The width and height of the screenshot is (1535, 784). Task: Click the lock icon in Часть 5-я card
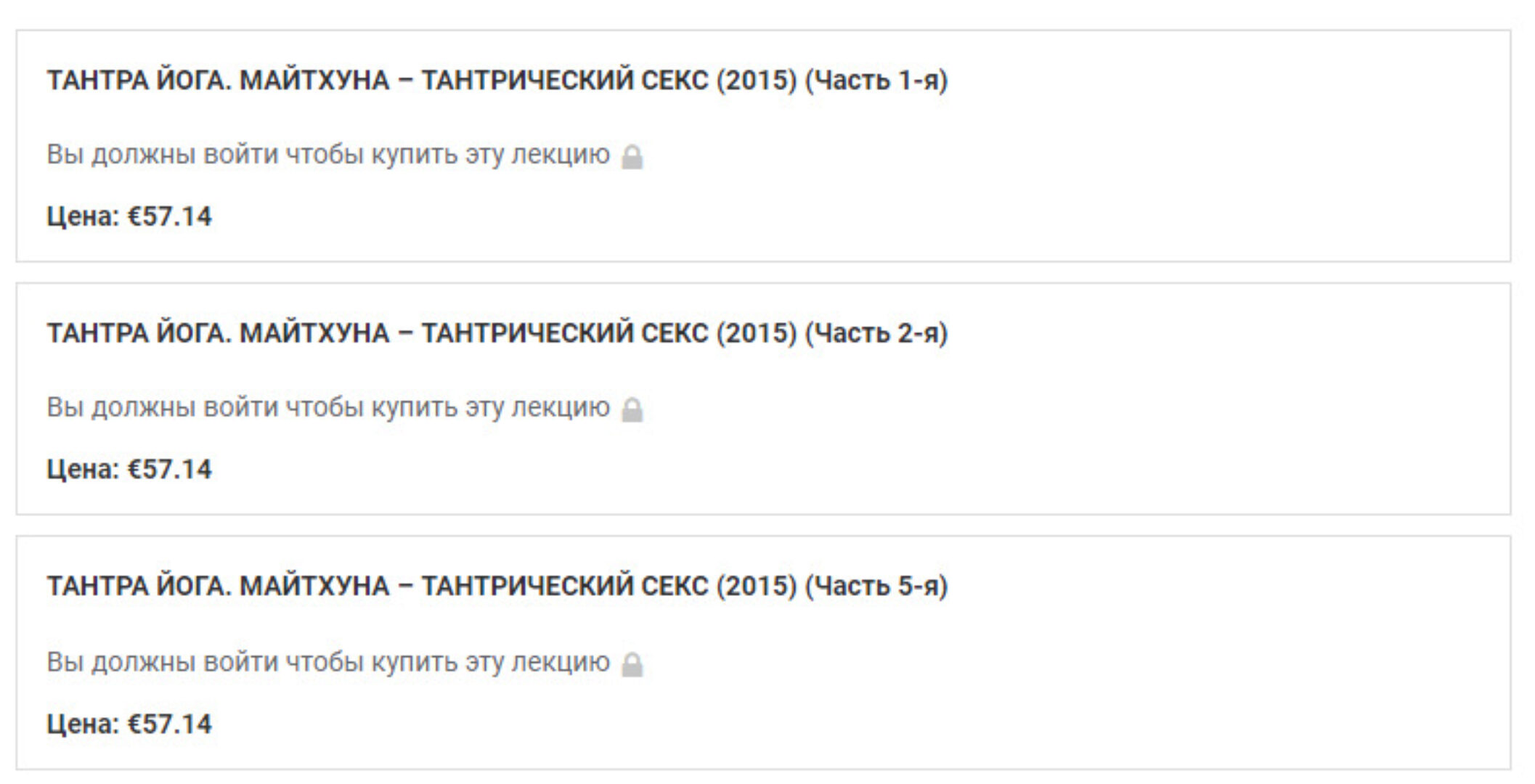click(x=632, y=664)
